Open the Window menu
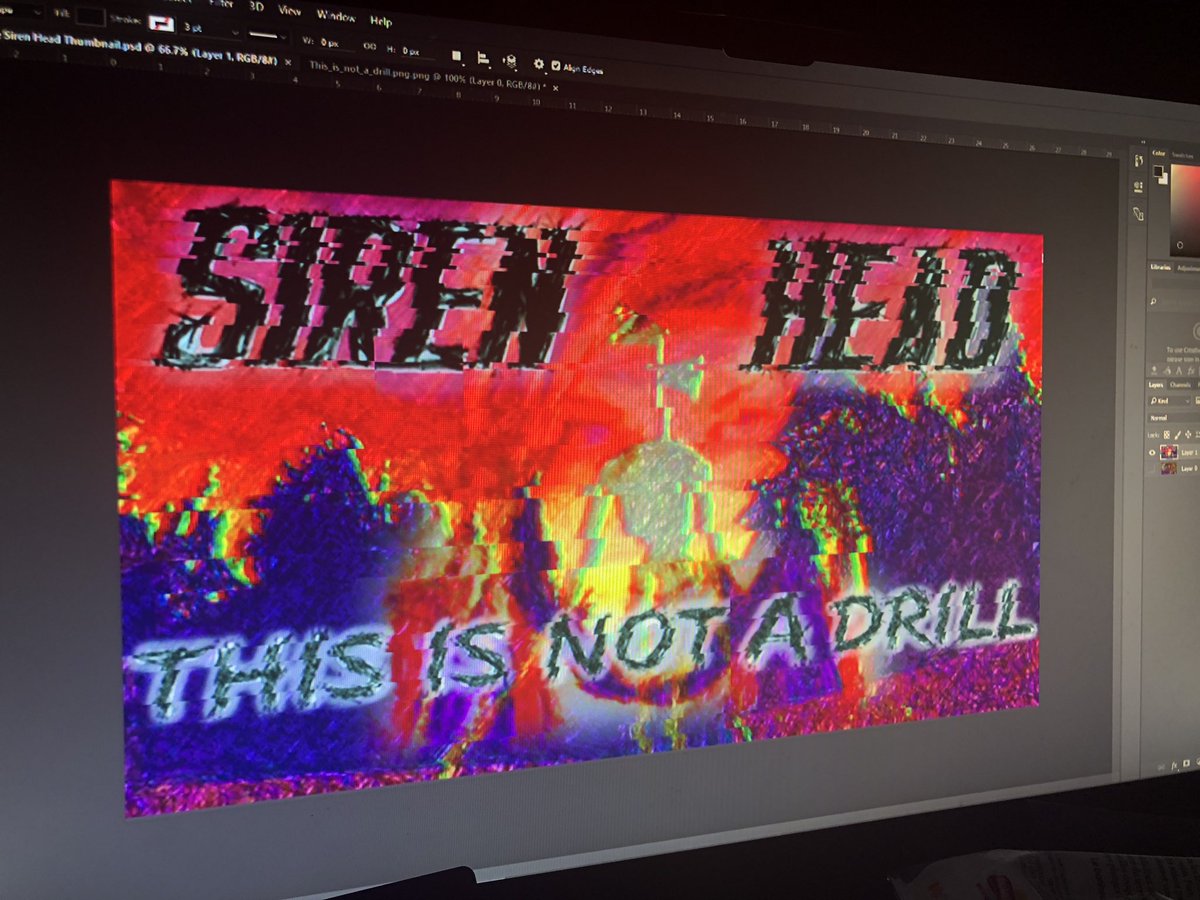 coord(336,16)
